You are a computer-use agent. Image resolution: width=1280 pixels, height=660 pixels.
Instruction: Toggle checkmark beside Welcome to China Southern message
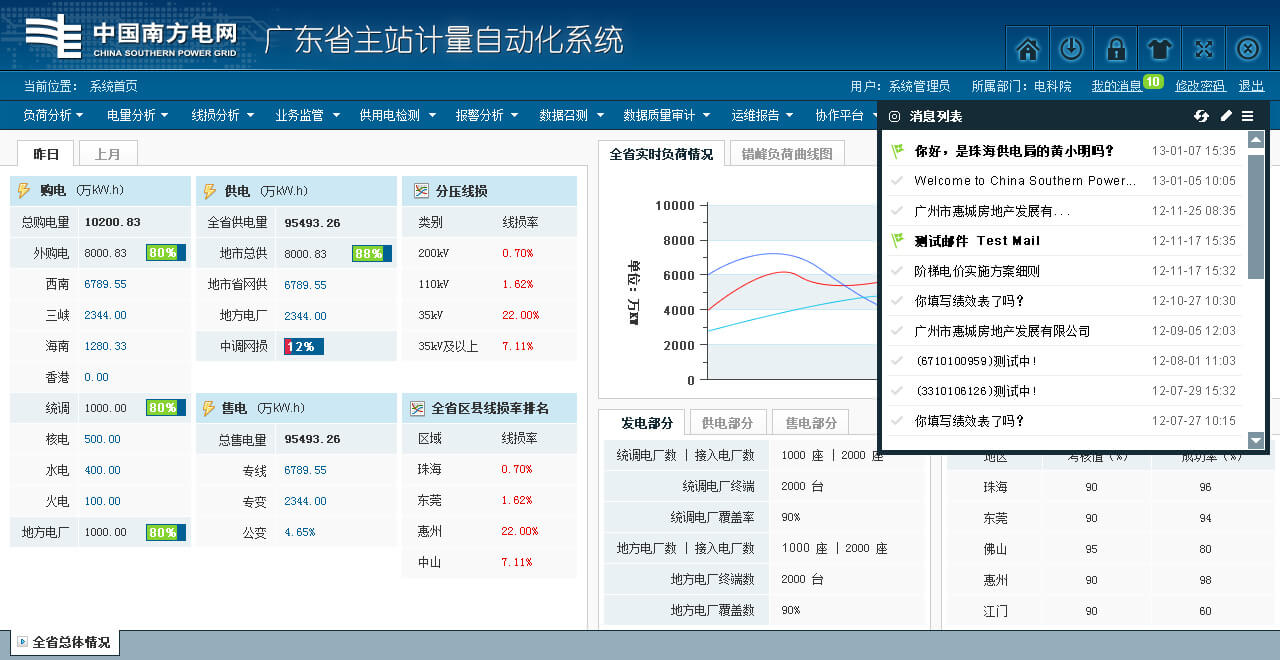[897, 181]
